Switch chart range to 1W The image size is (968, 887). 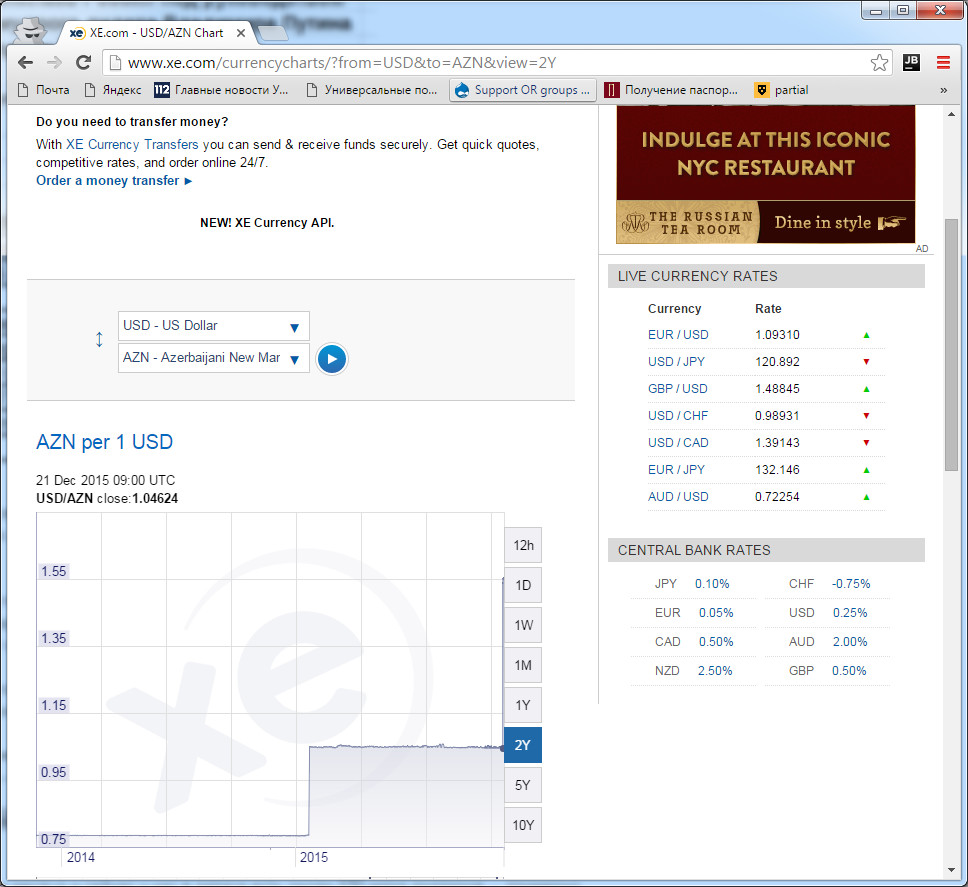(x=523, y=625)
